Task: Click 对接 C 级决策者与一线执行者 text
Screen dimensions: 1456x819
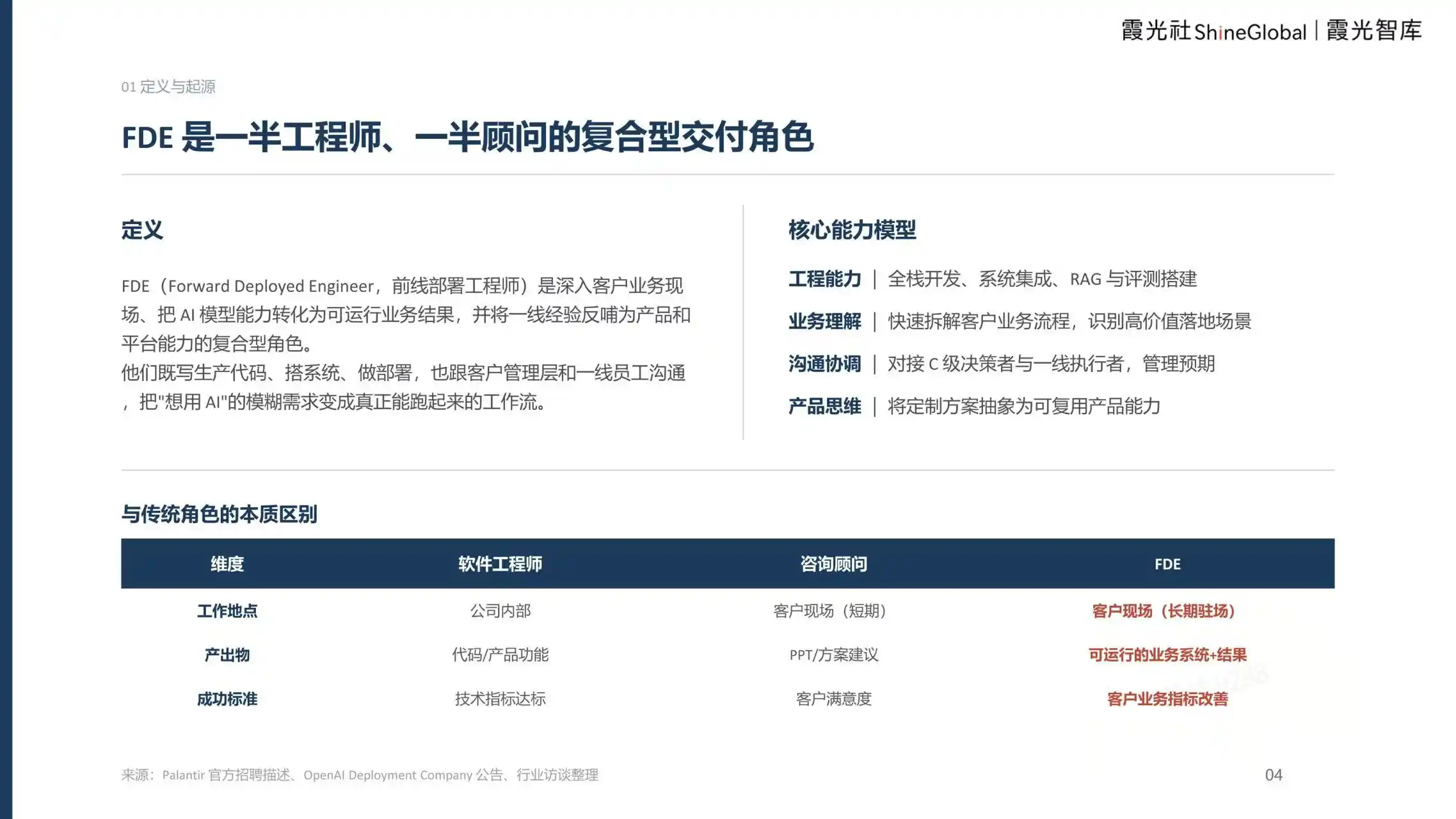Action: point(1051,364)
